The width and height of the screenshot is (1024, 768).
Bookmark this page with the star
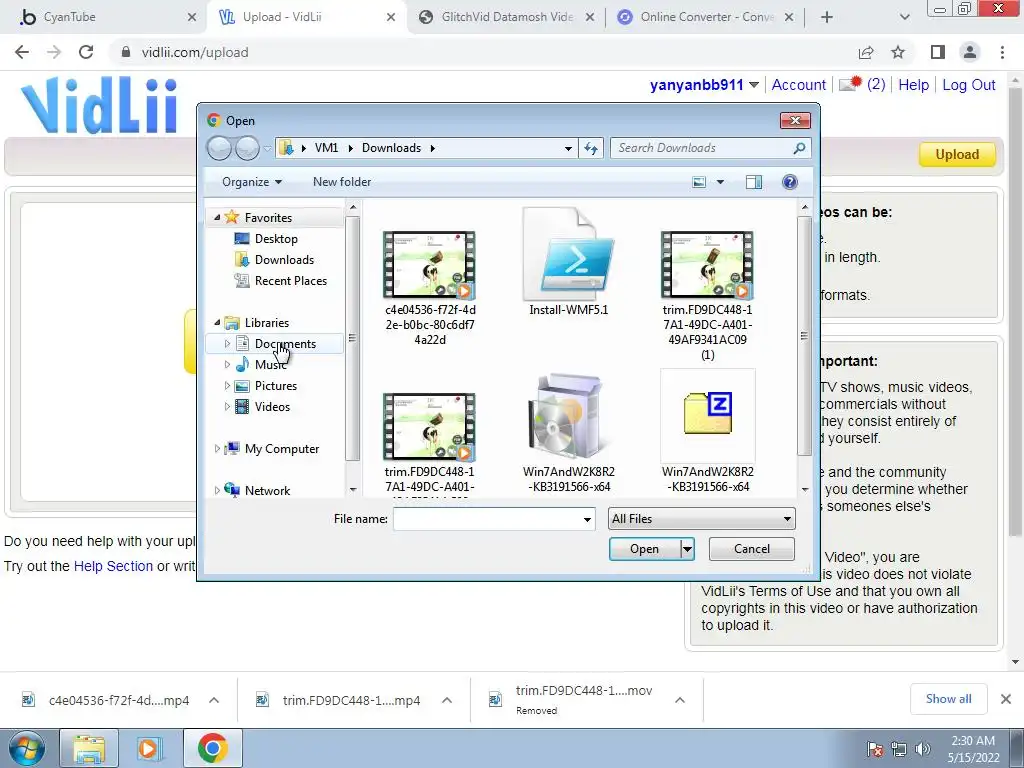point(898,52)
